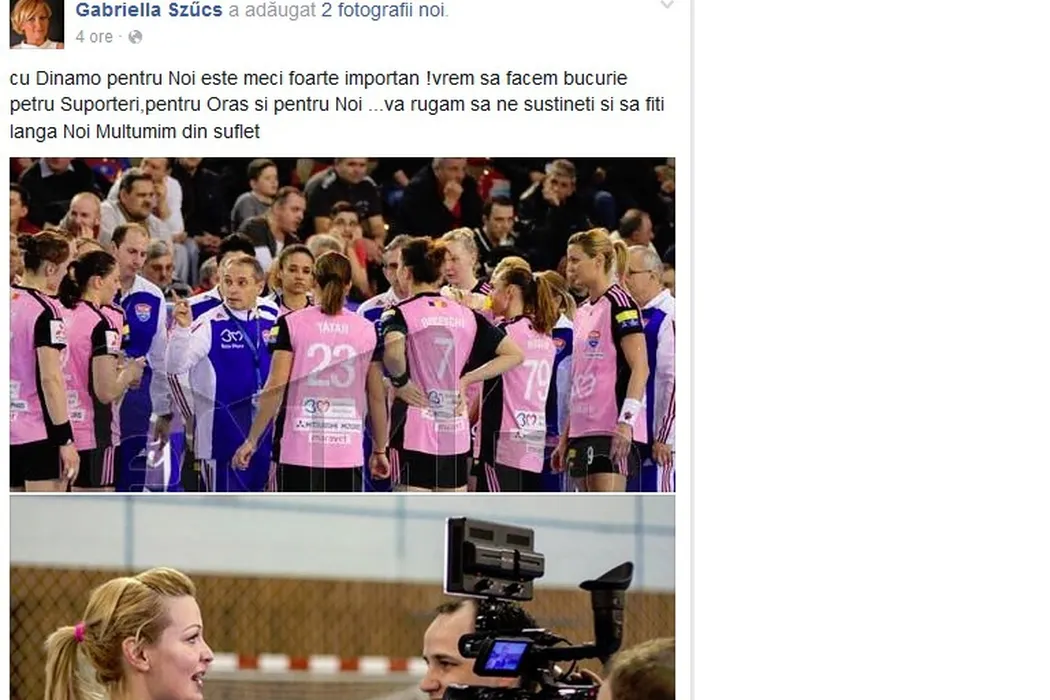Open the '2 fotografii noi' link

pos(382,10)
